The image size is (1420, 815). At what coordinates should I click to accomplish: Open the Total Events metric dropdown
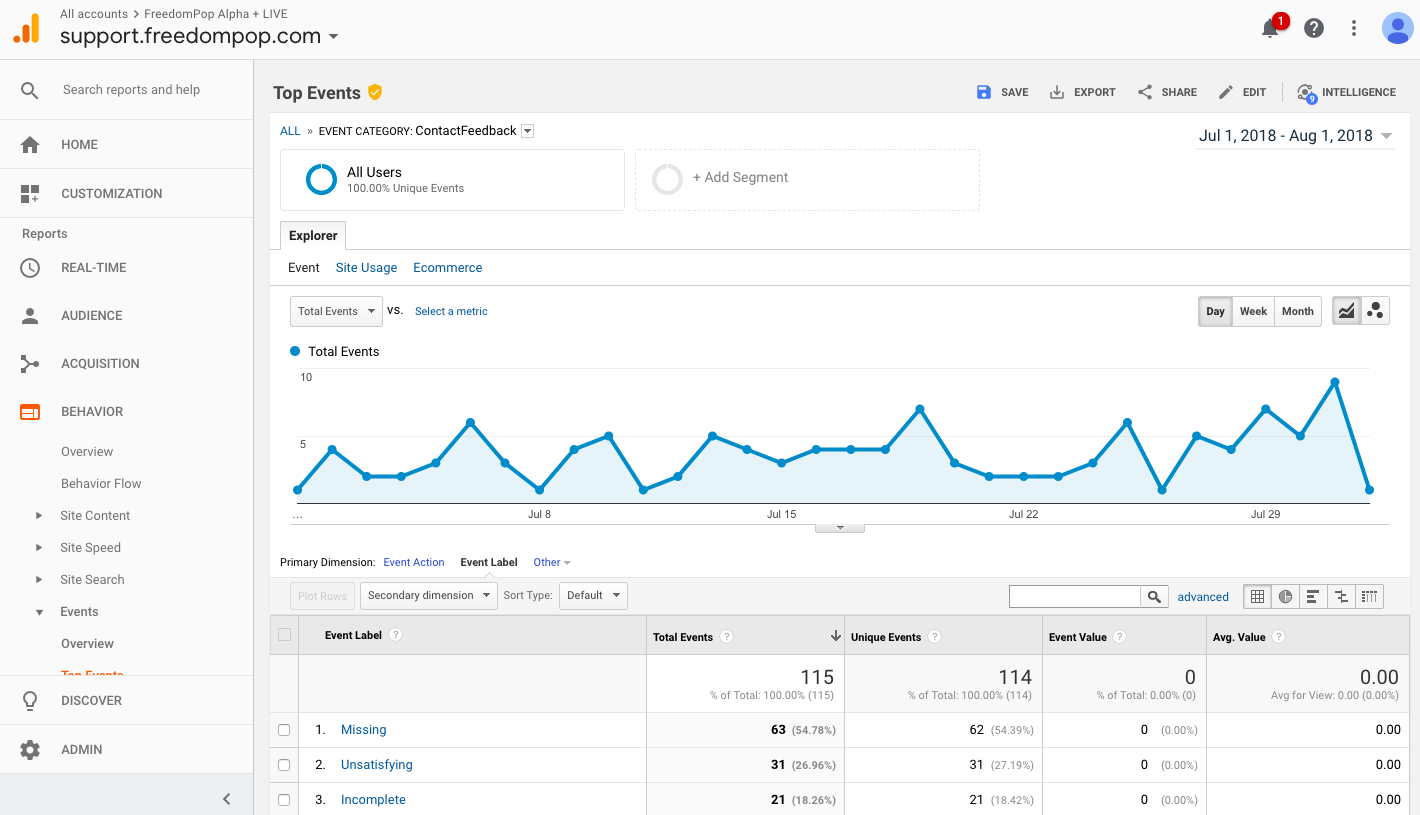tap(336, 311)
